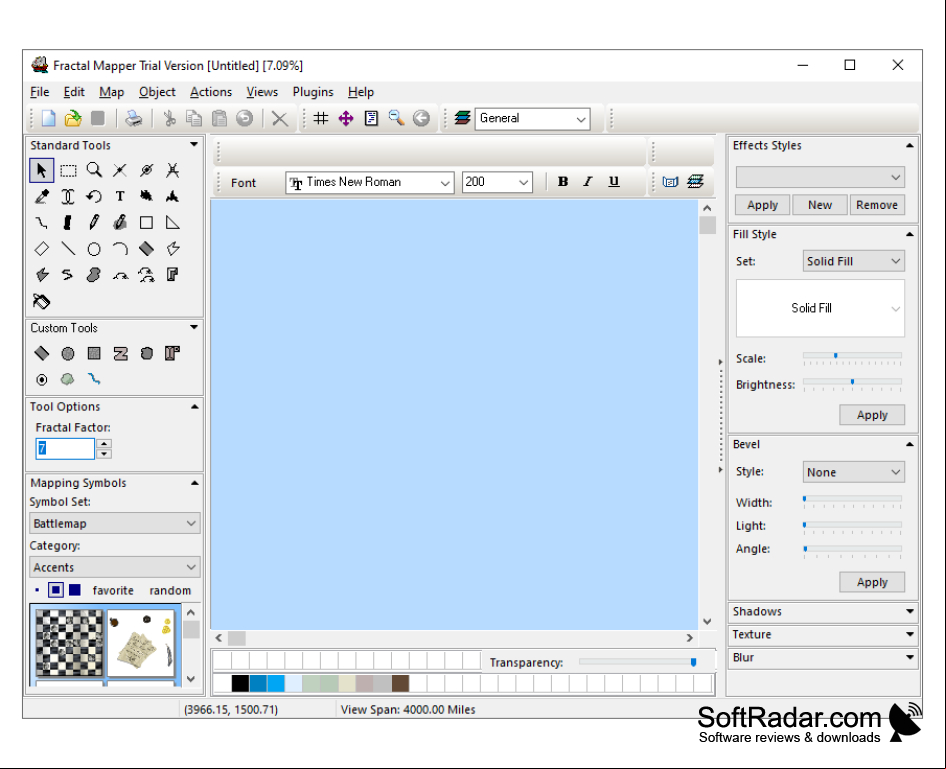This screenshot has width=946, height=769.
Task: Select the arrow Select tool
Action: [x=42, y=171]
